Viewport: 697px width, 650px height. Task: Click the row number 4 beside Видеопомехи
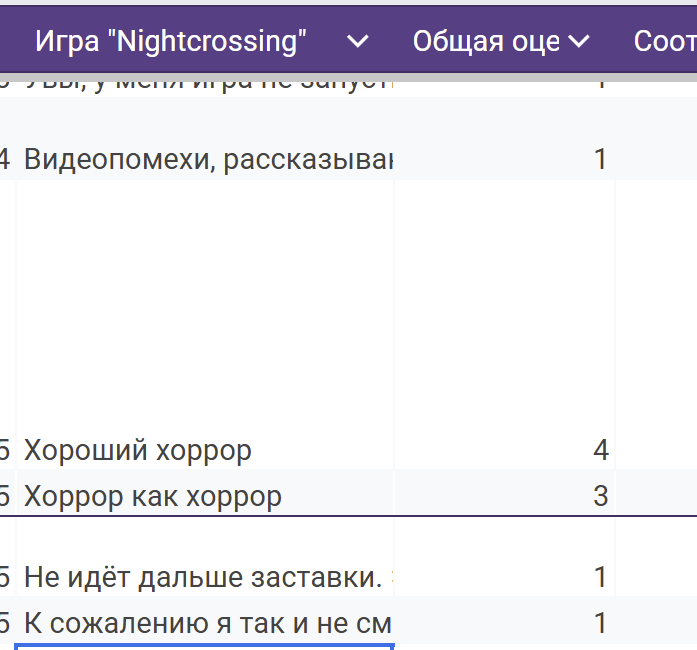6,158
